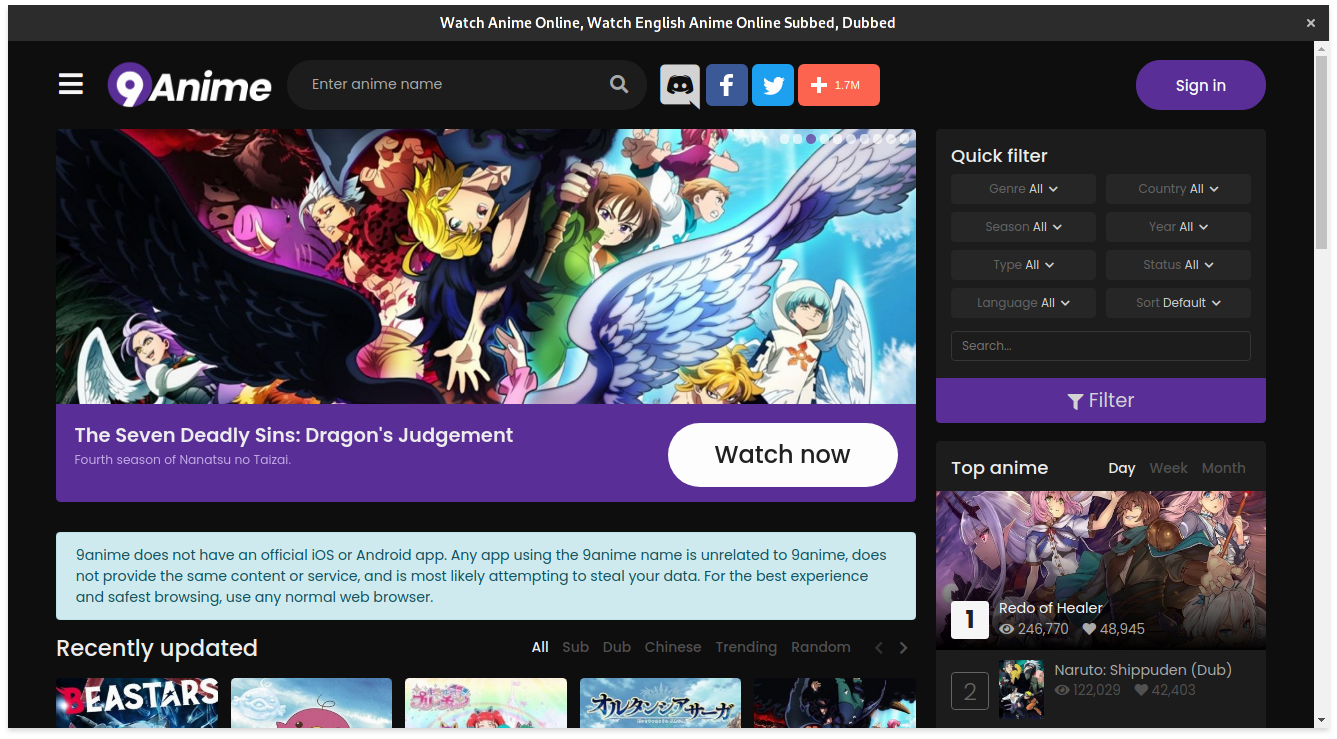Open the hamburger navigation menu
This screenshot has width=1337, height=739.
click(71, 84)
